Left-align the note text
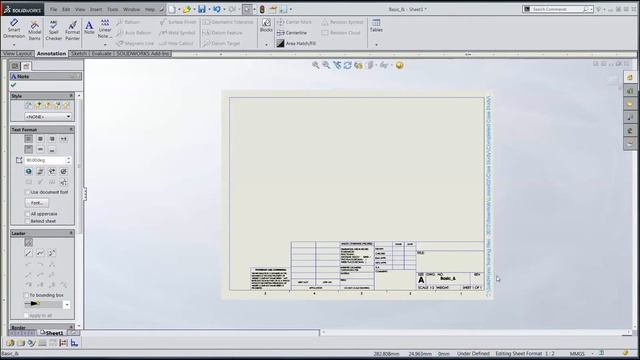The image size is (640, 360). pos(28,139)
